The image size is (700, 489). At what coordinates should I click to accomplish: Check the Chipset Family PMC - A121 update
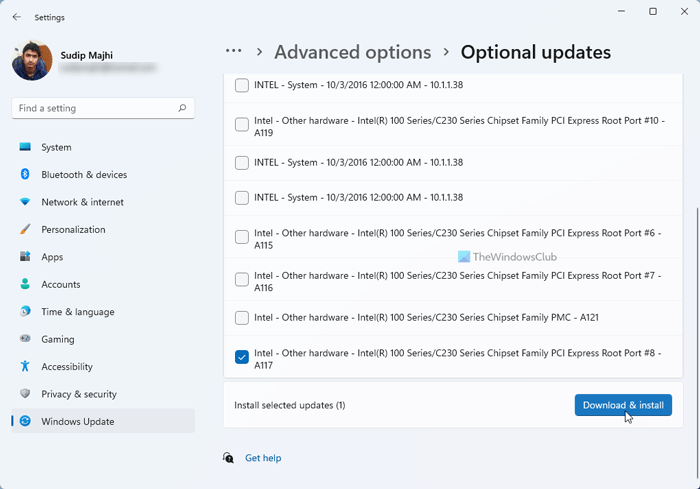242,318
